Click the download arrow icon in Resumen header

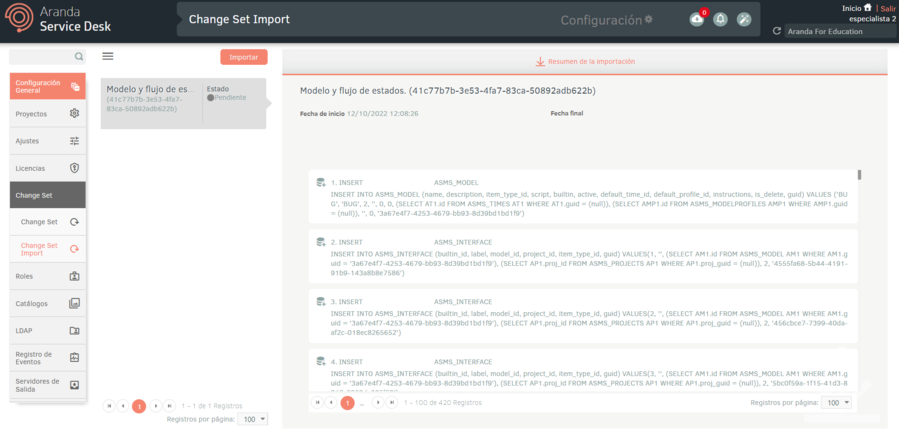[x=540, y=61]
